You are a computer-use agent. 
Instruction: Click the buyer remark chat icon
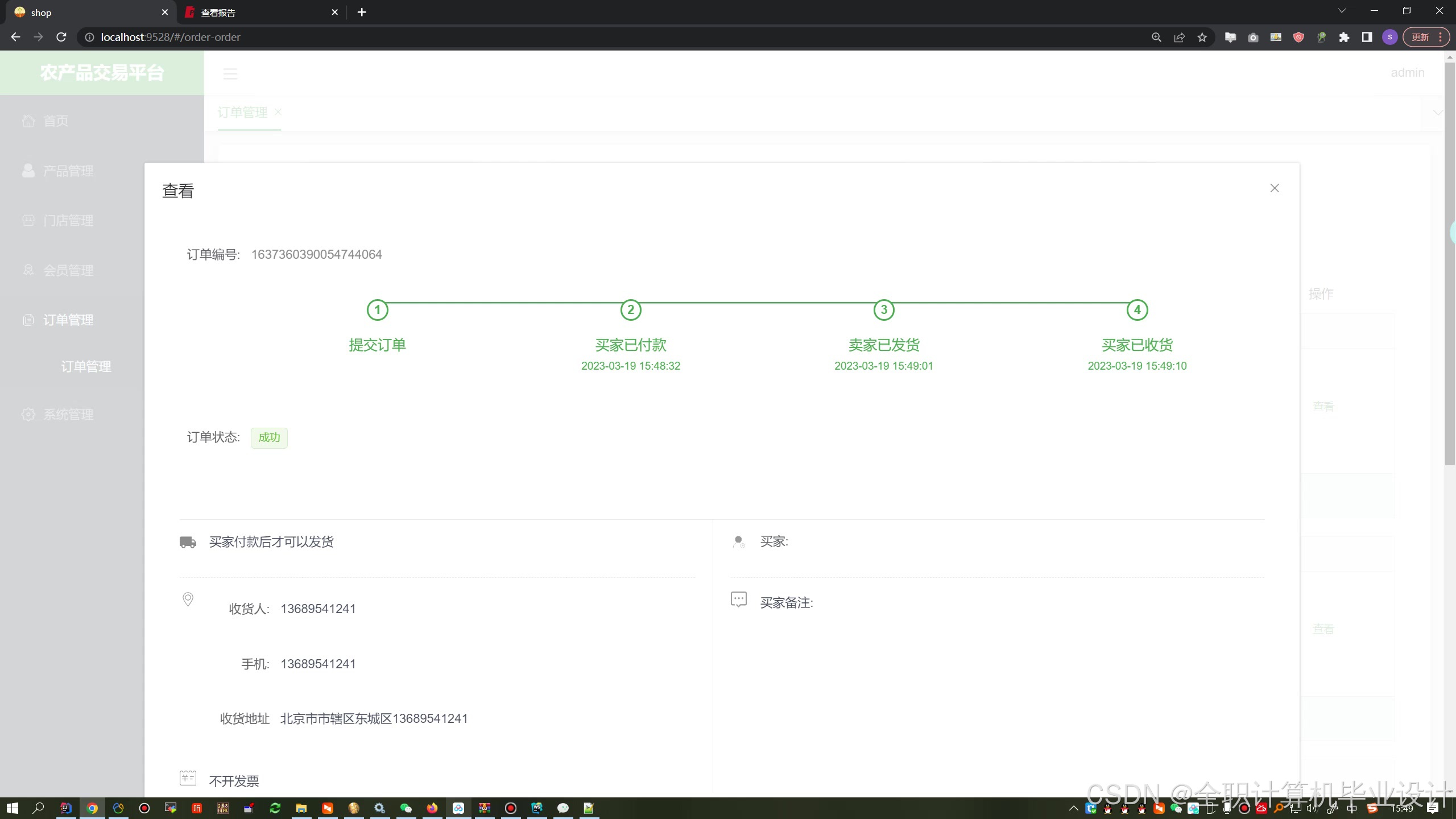click(x=738, y=599)
